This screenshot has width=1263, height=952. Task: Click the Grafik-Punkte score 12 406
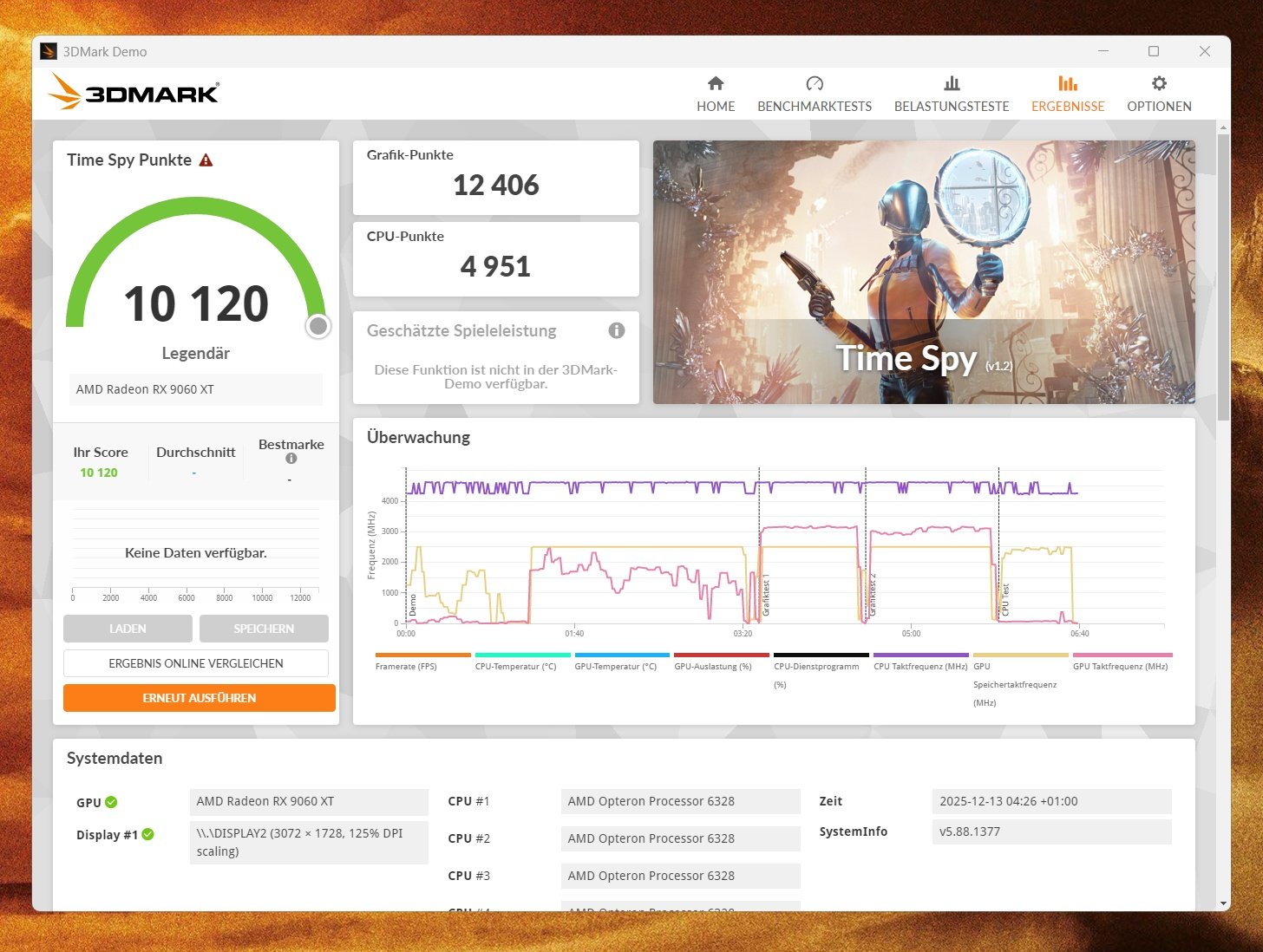click(496, 186)
